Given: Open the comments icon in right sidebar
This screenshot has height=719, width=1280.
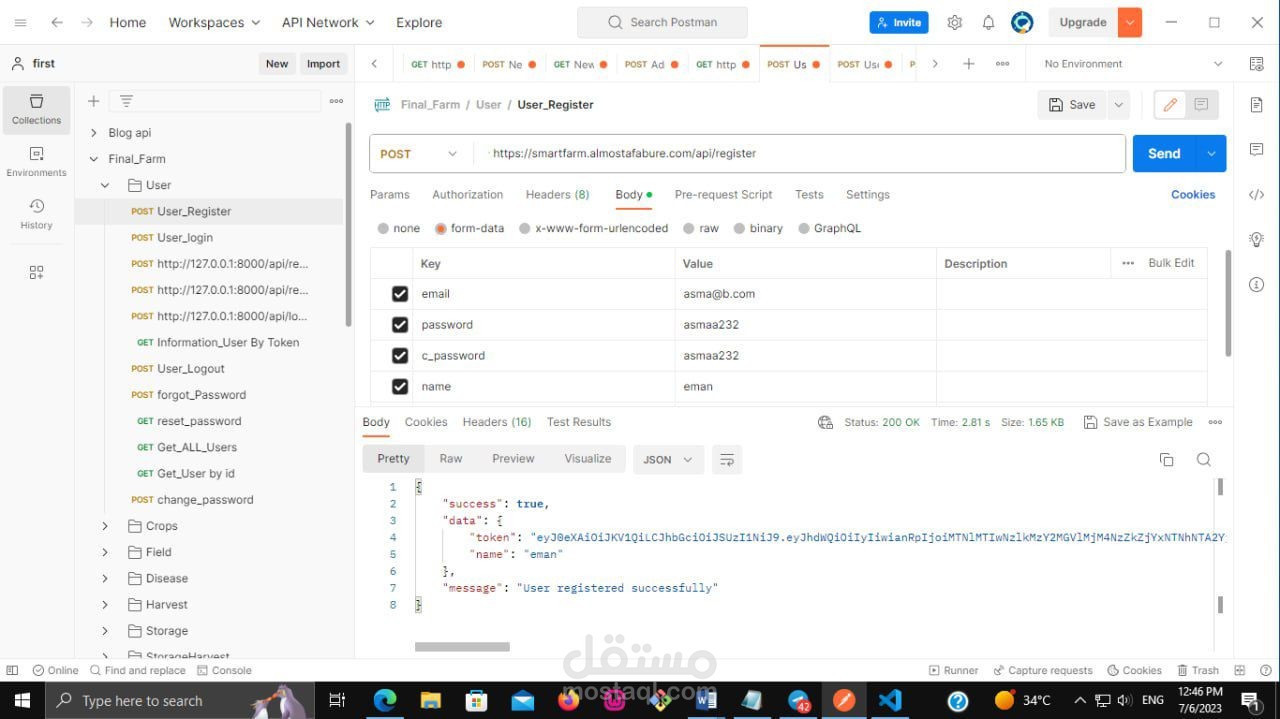Looking at the screenshot, I should point(1256,150).
